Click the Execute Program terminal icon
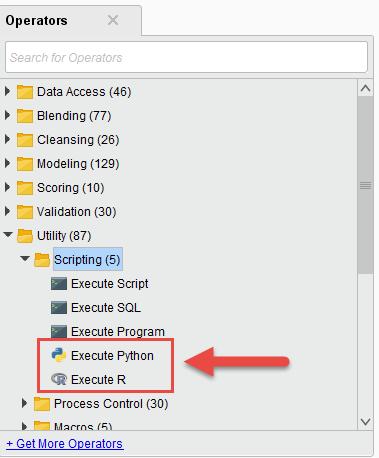 point(59,332)
